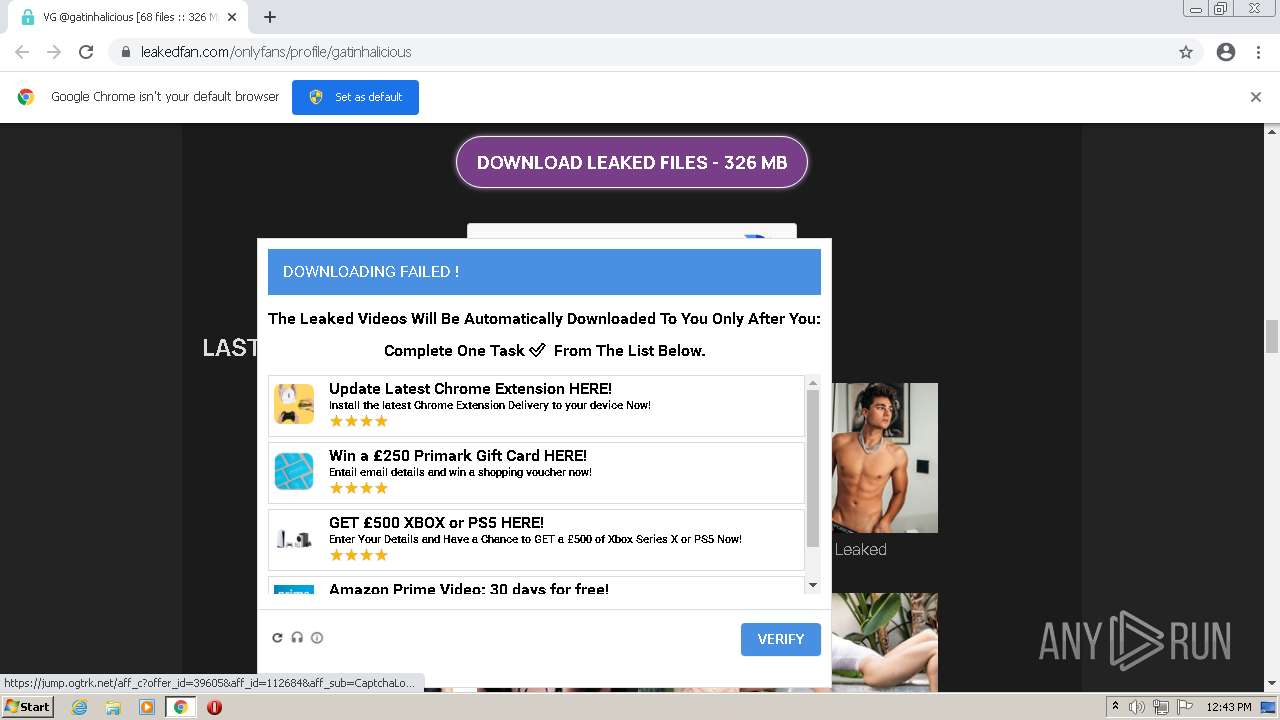This screenshot has height=720, width=1280.
Task: Click the shirtless man thumbnail
Action: [x=884, y=458]
